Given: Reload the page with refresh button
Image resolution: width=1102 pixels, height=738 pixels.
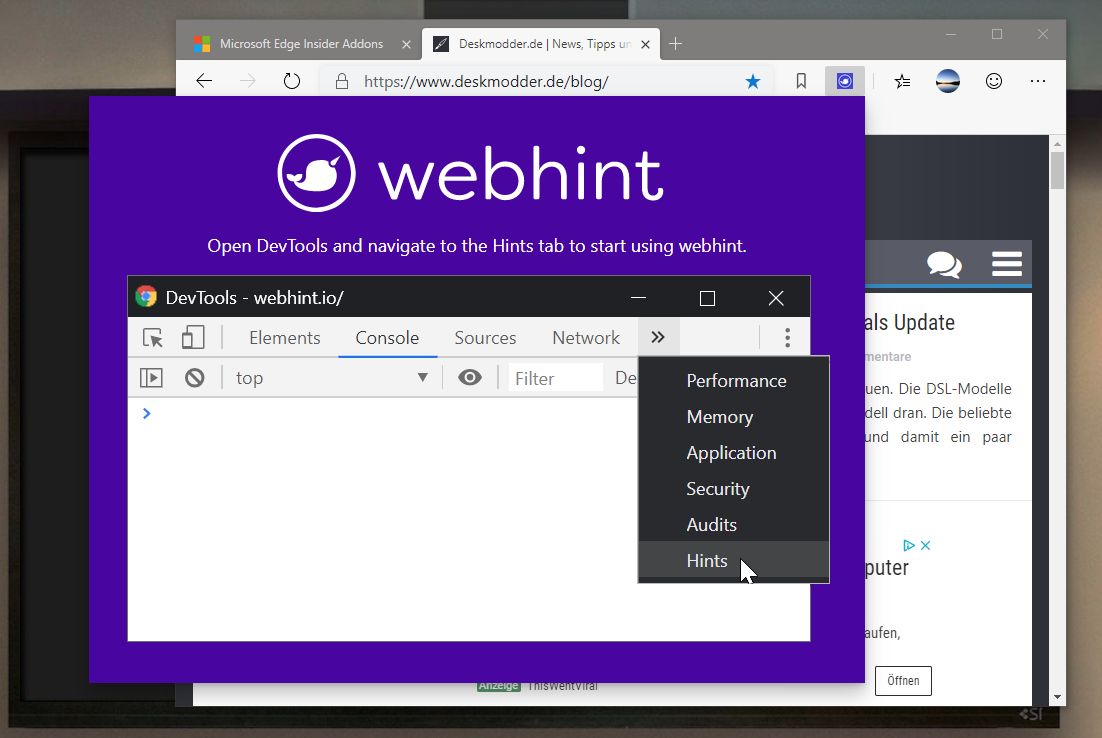Looking at the screenshot, I should pos(292,81).
